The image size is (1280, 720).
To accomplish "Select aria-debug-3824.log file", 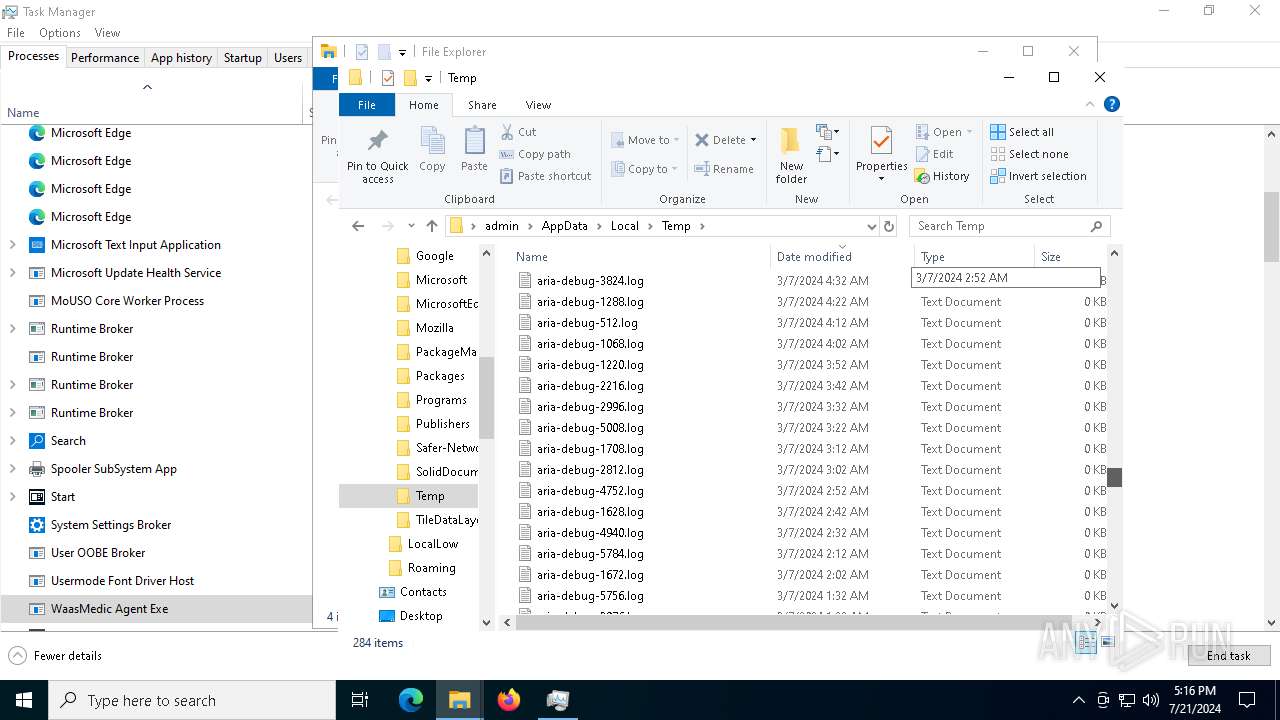I will pyautogui.click(x=590, y=281).
